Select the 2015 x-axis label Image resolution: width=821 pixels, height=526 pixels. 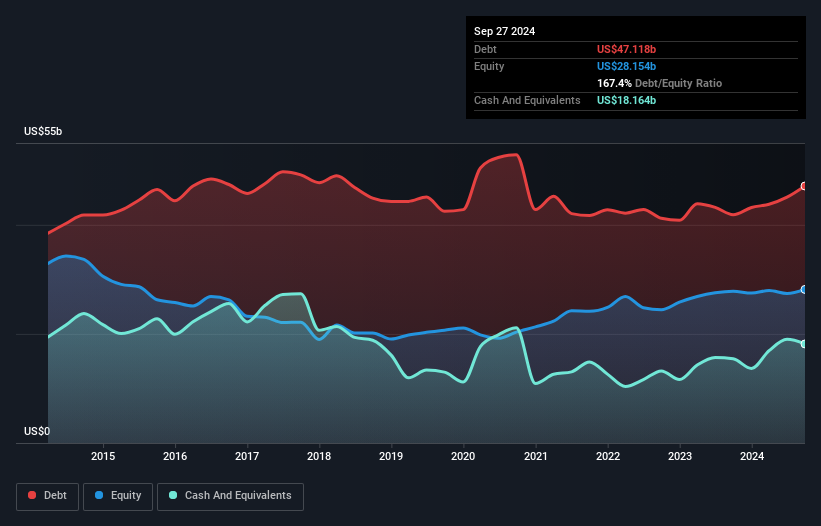point(103,456)
